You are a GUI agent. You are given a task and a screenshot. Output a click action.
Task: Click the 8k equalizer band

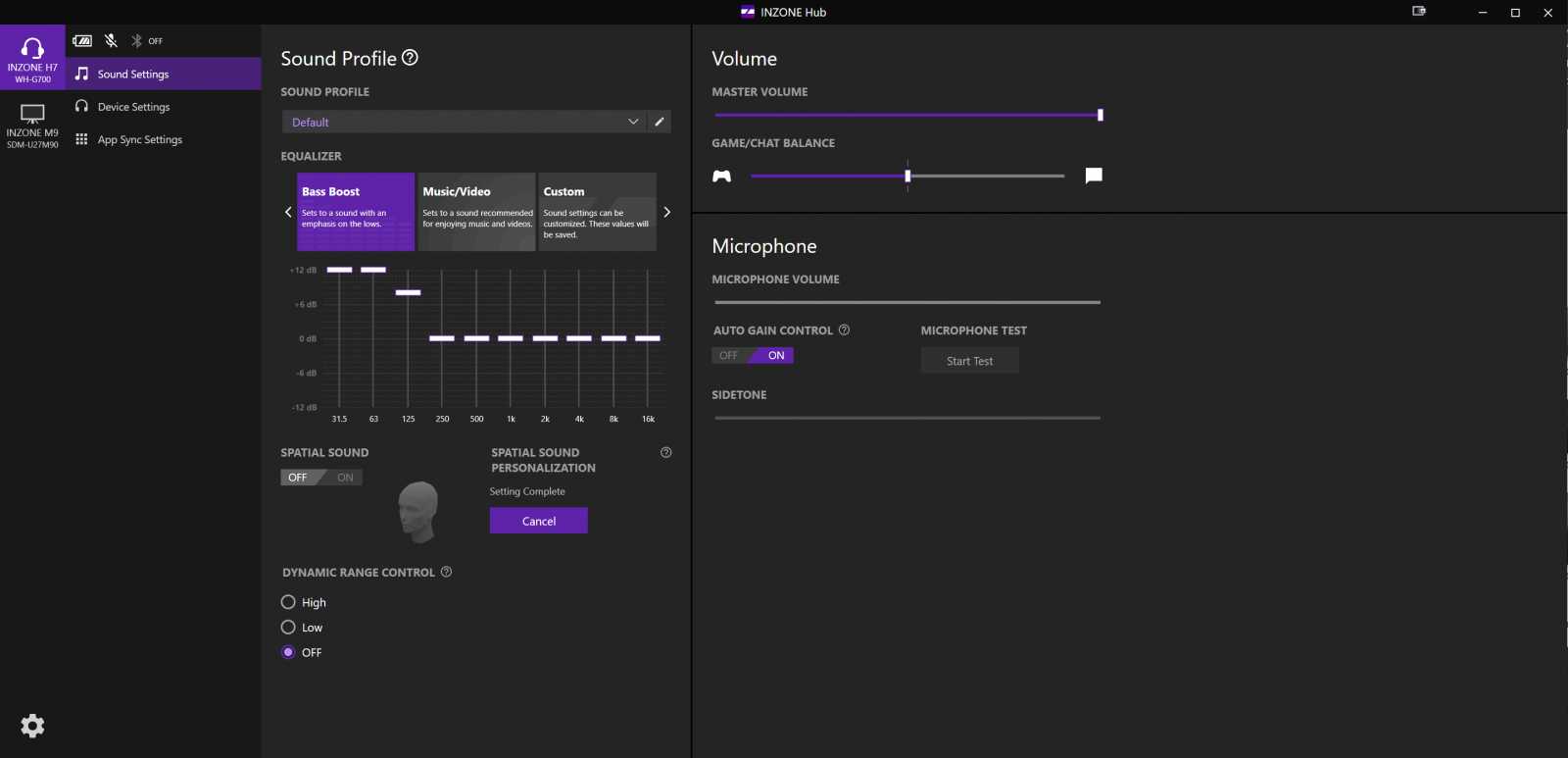click(613, 338)
